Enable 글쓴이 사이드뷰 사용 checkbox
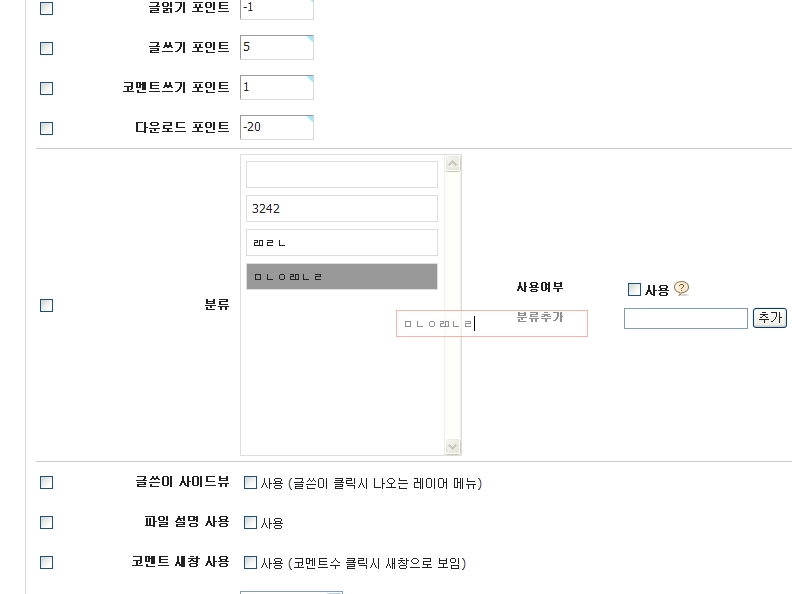Viewport: 792px width, 594px height. click(251, 483)
